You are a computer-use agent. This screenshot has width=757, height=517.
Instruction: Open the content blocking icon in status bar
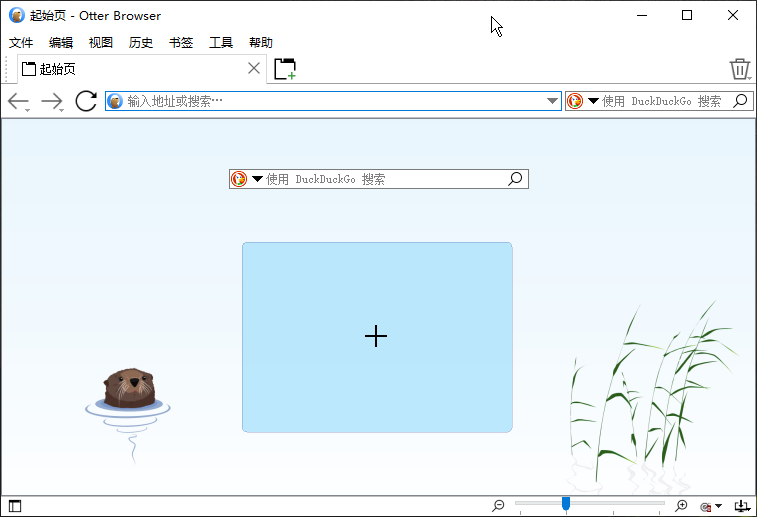tap(706, 506)
